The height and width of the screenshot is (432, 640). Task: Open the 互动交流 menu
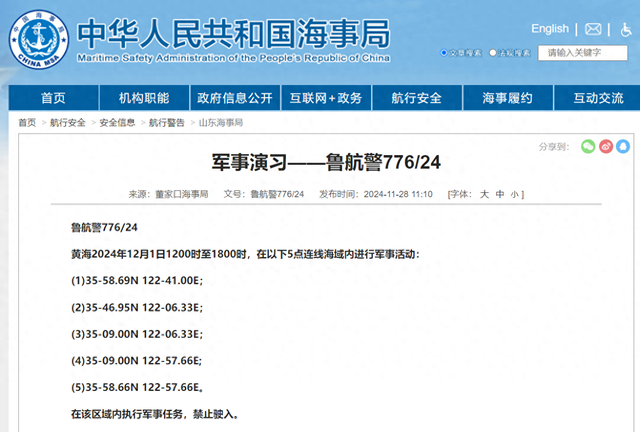point(598,98)
